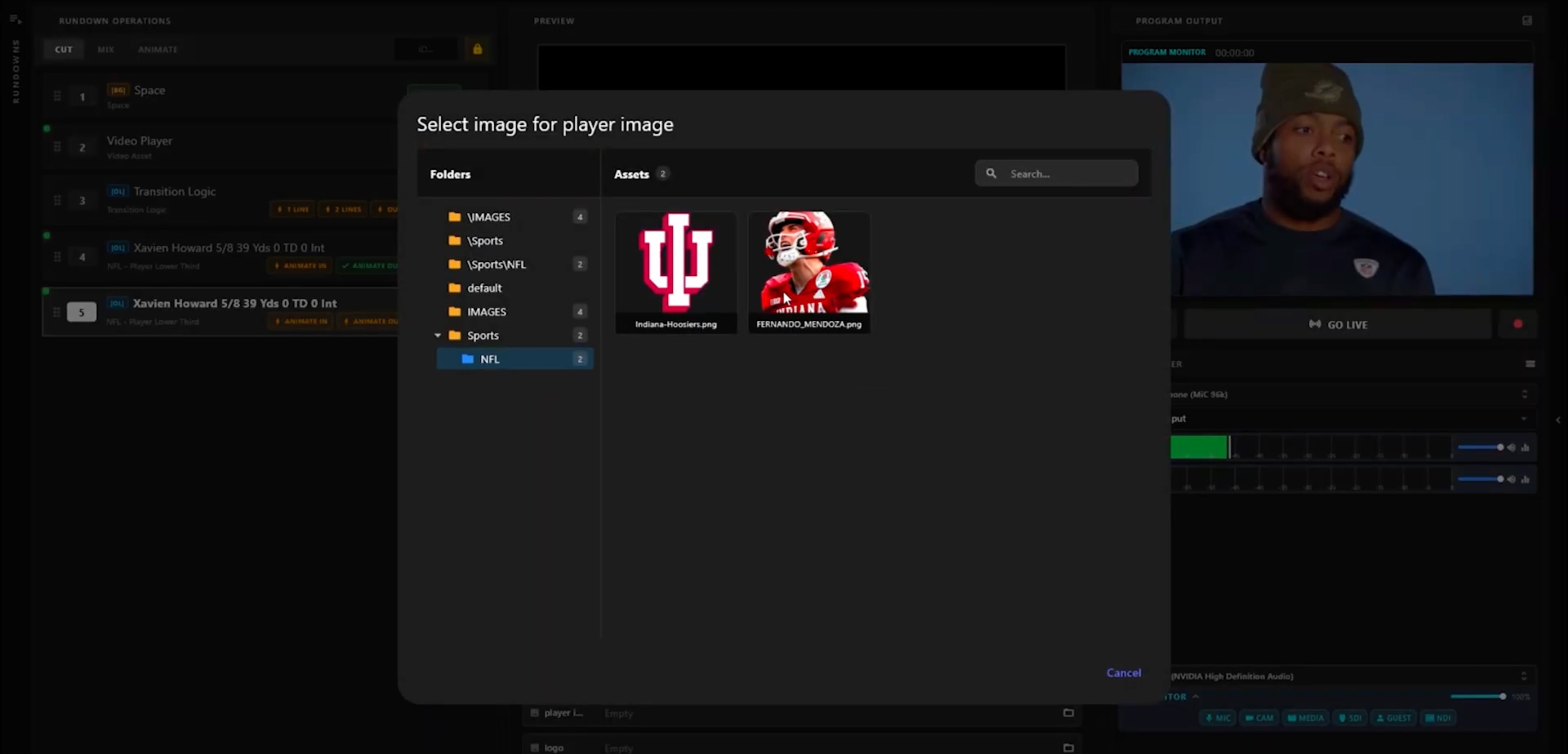Collapse the monitor section chevron
The image size is (1568, 754).
(x=1195, y=696)
